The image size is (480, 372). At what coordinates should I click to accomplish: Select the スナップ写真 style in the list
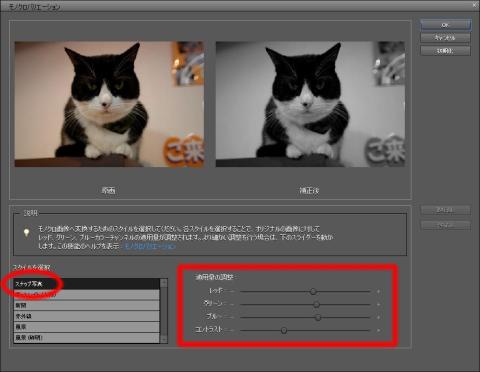coord(87,284)
